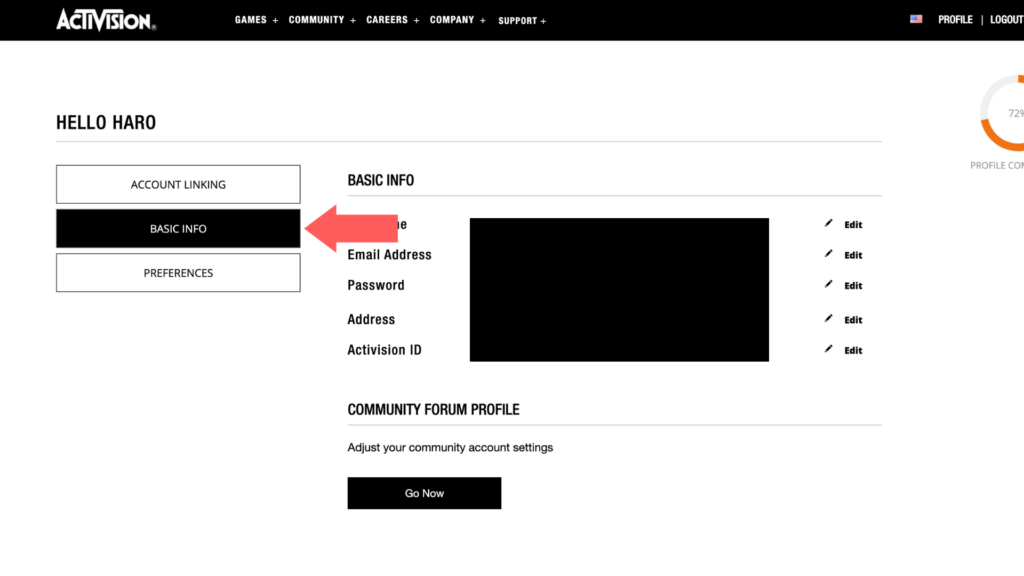The image size is (1024, 576).
Task: Click the Activision ID label
Action: [x=384, y=350]
